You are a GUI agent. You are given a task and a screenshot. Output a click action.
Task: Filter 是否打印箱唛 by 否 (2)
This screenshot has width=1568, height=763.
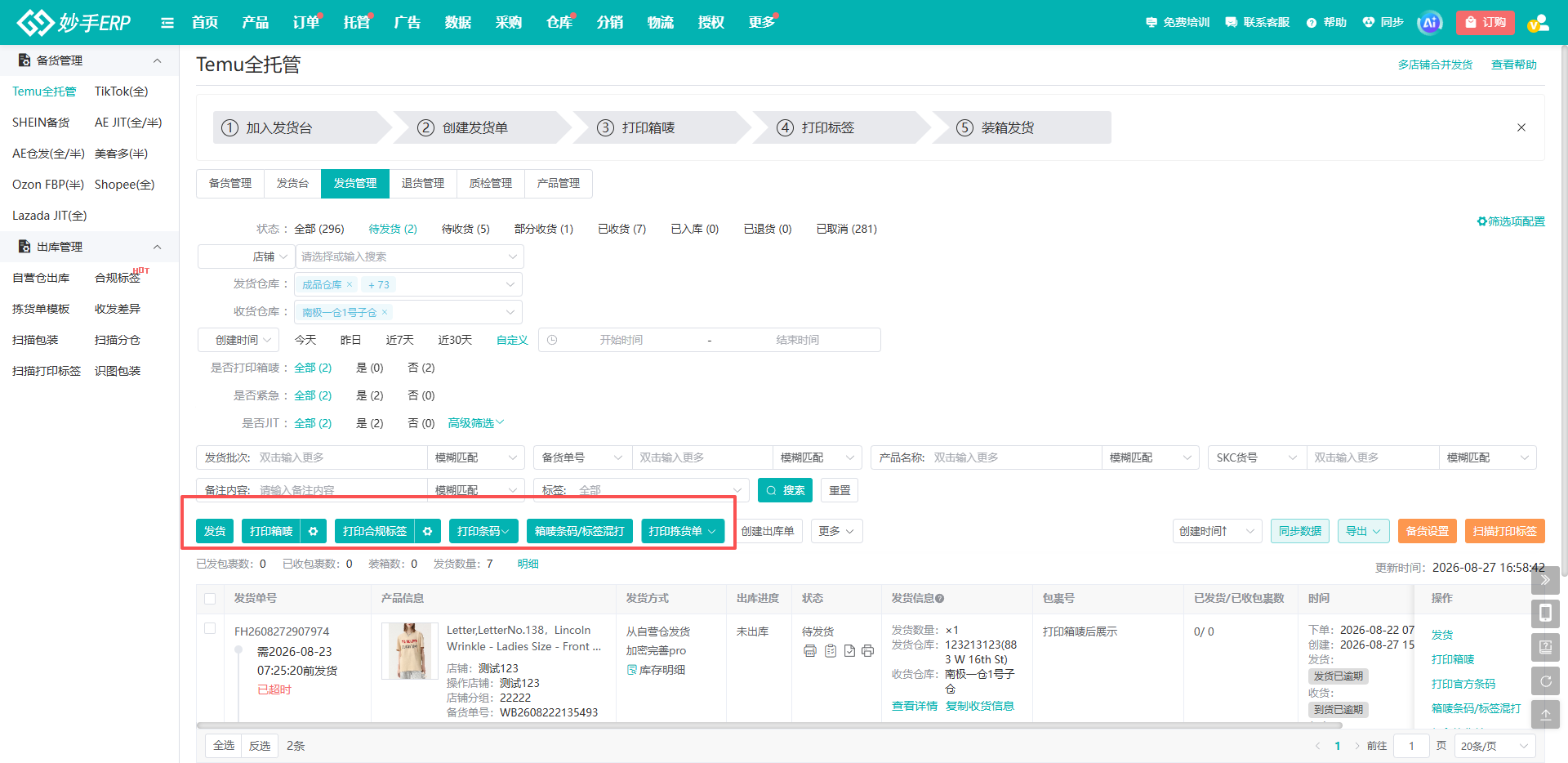[x=421, y=368]
